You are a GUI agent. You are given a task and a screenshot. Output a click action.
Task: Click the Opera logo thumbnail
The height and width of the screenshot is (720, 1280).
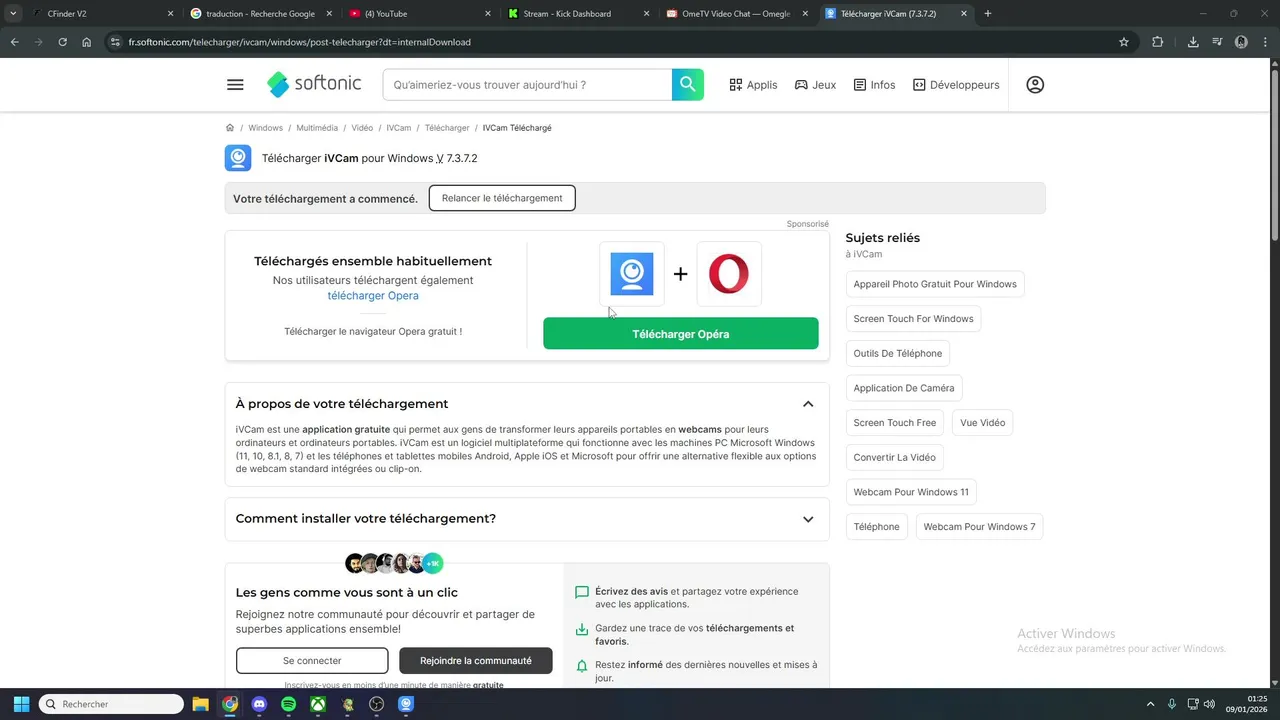click(729, 274)
